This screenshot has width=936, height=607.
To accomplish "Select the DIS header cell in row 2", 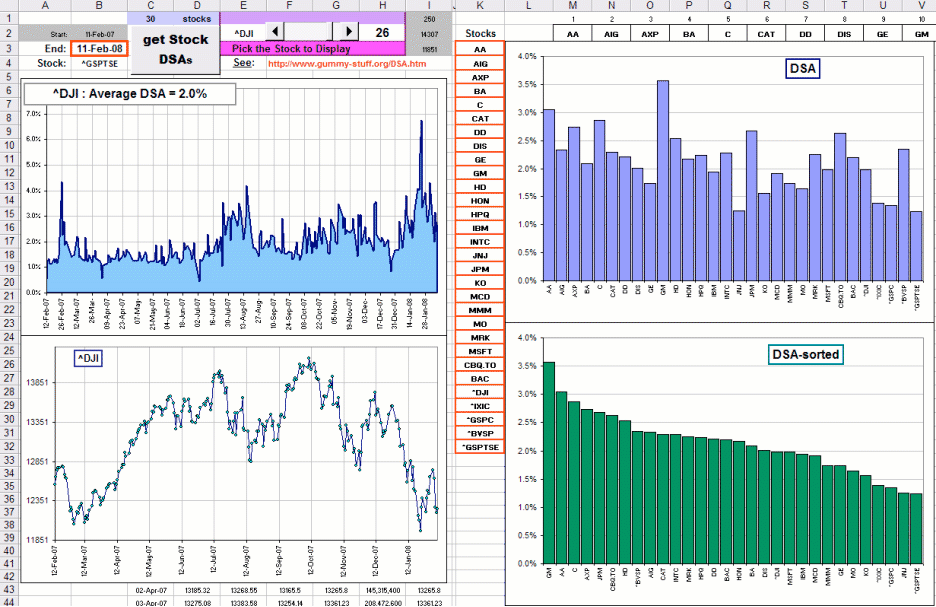I will [844, 34].
